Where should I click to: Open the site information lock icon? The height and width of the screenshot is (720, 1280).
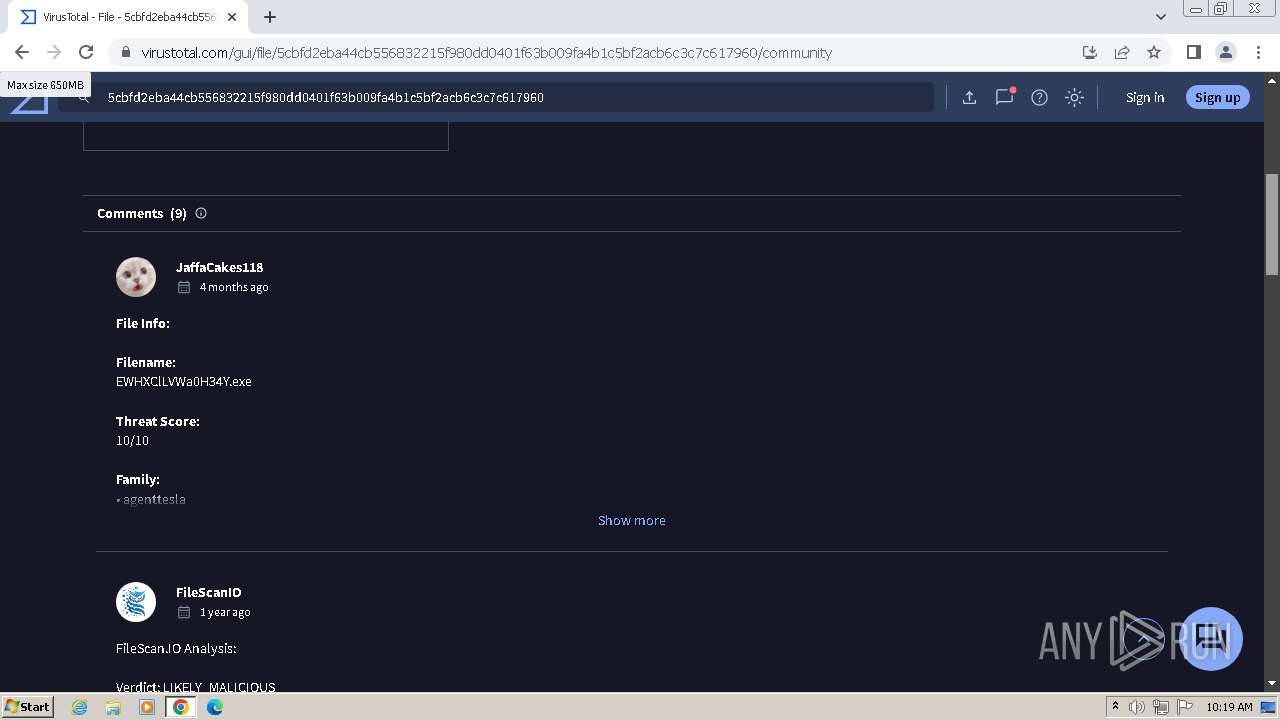coord(125,53)
